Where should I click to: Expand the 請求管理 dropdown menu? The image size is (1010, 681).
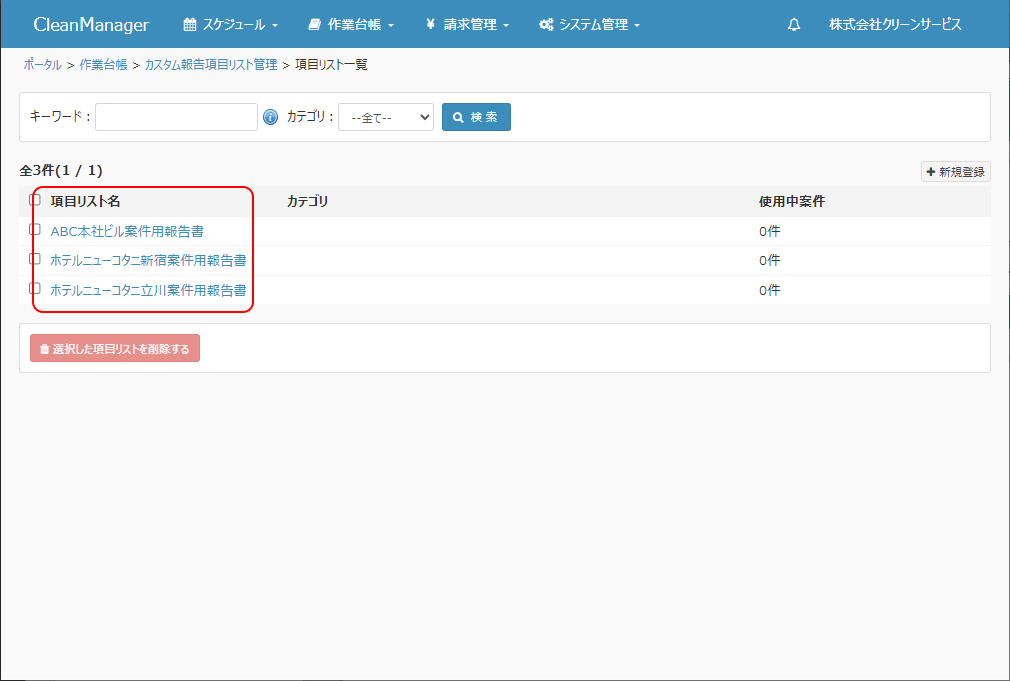click(467, 25)
